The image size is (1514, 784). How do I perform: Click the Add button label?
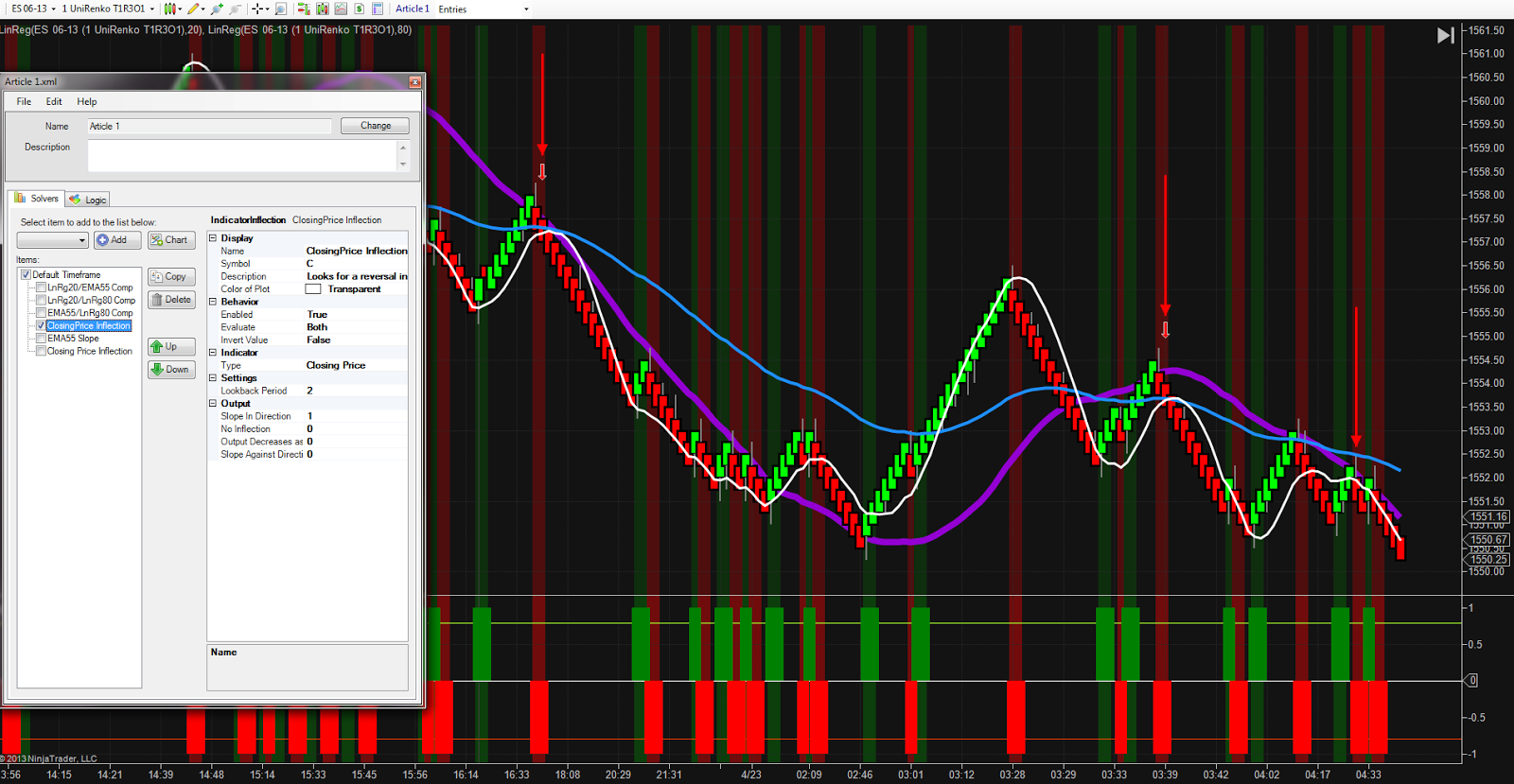tap(119, 240)
